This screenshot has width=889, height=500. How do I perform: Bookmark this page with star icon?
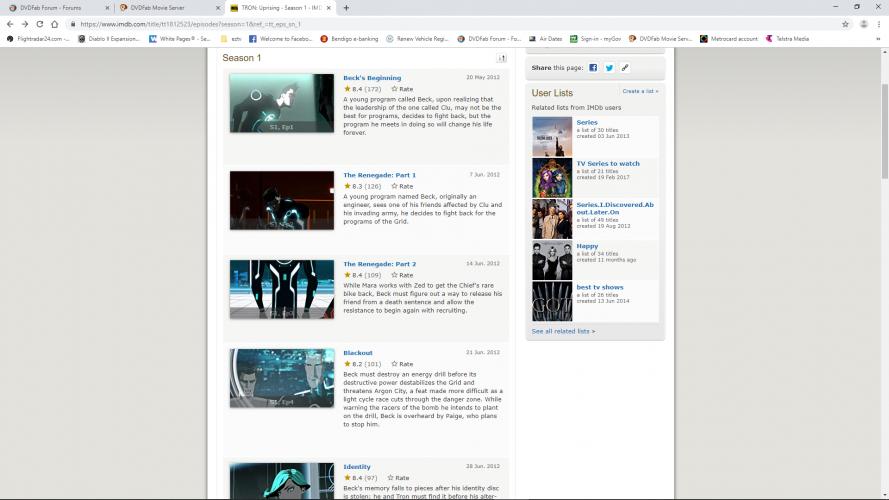pos(845,24)
